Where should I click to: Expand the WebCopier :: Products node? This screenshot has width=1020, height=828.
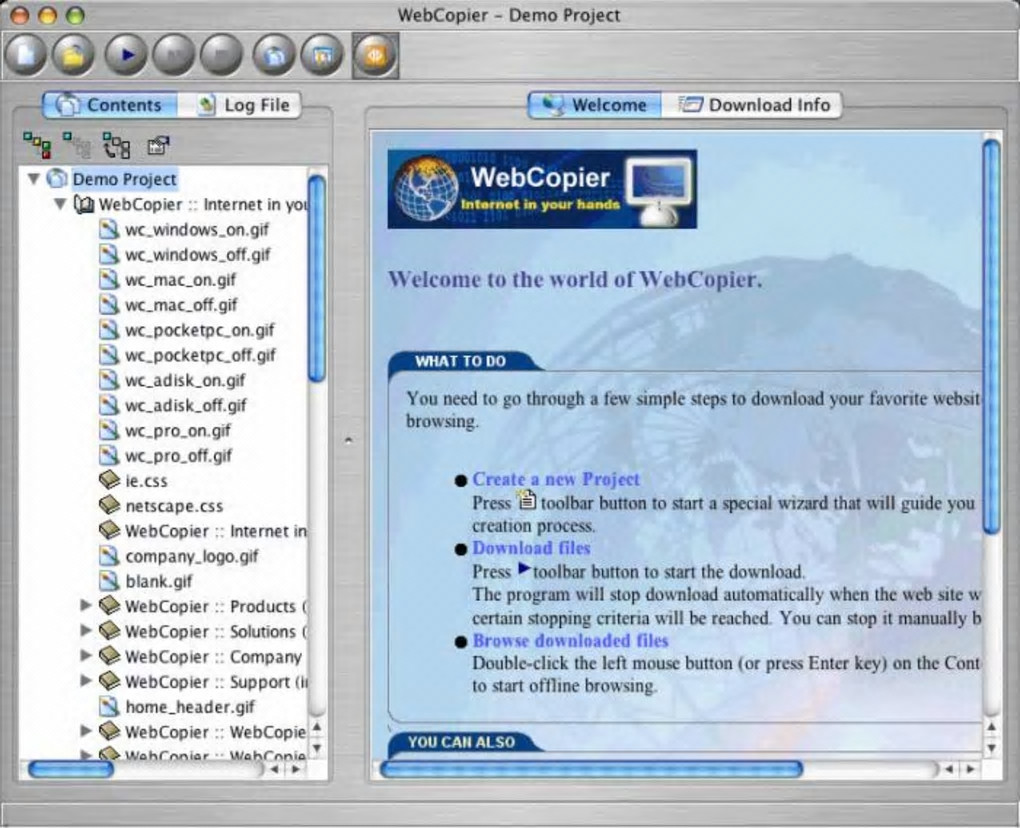tap(85, 605)
